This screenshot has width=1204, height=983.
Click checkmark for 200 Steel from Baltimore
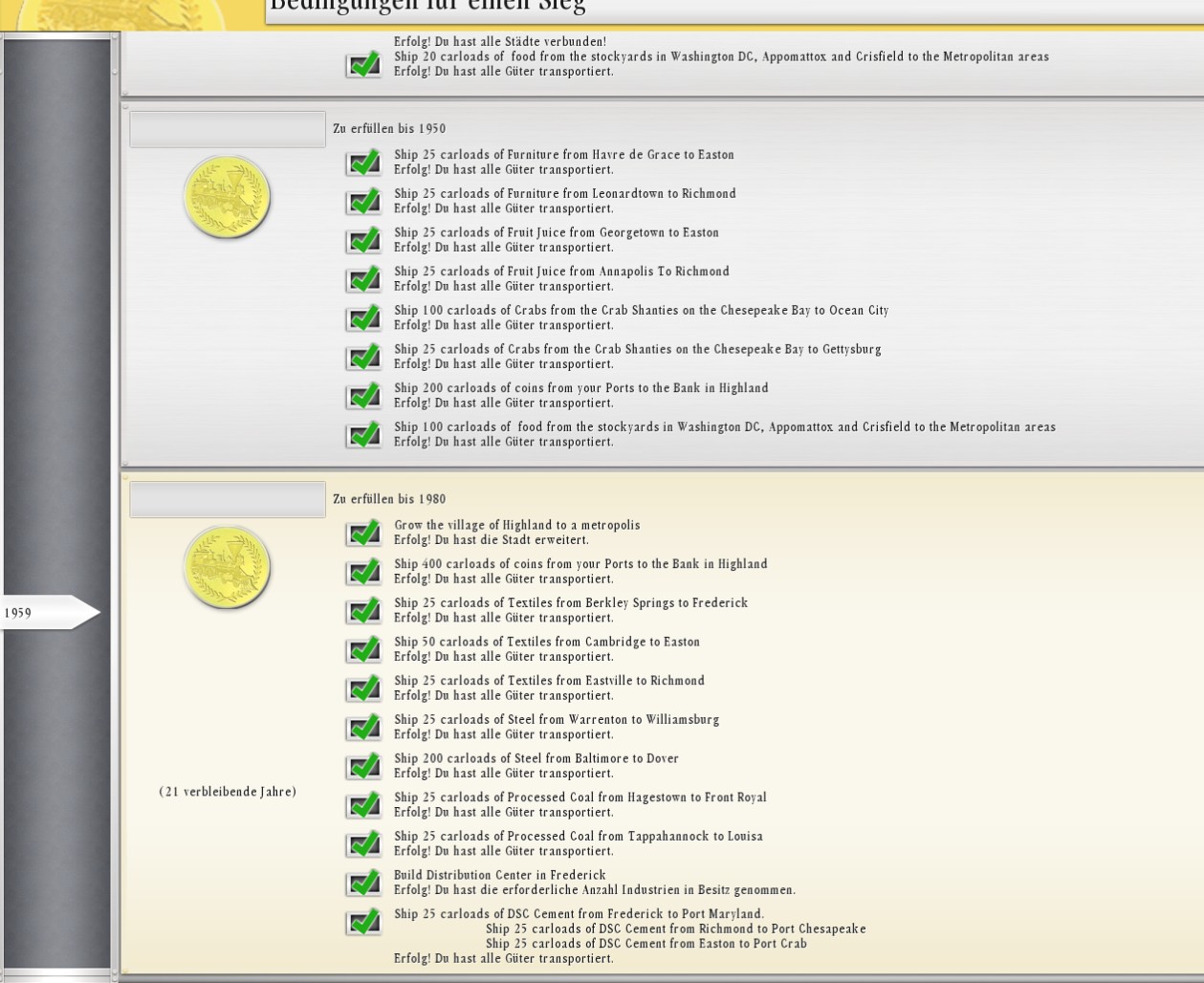pyautogui.click(x=363, y=766)
